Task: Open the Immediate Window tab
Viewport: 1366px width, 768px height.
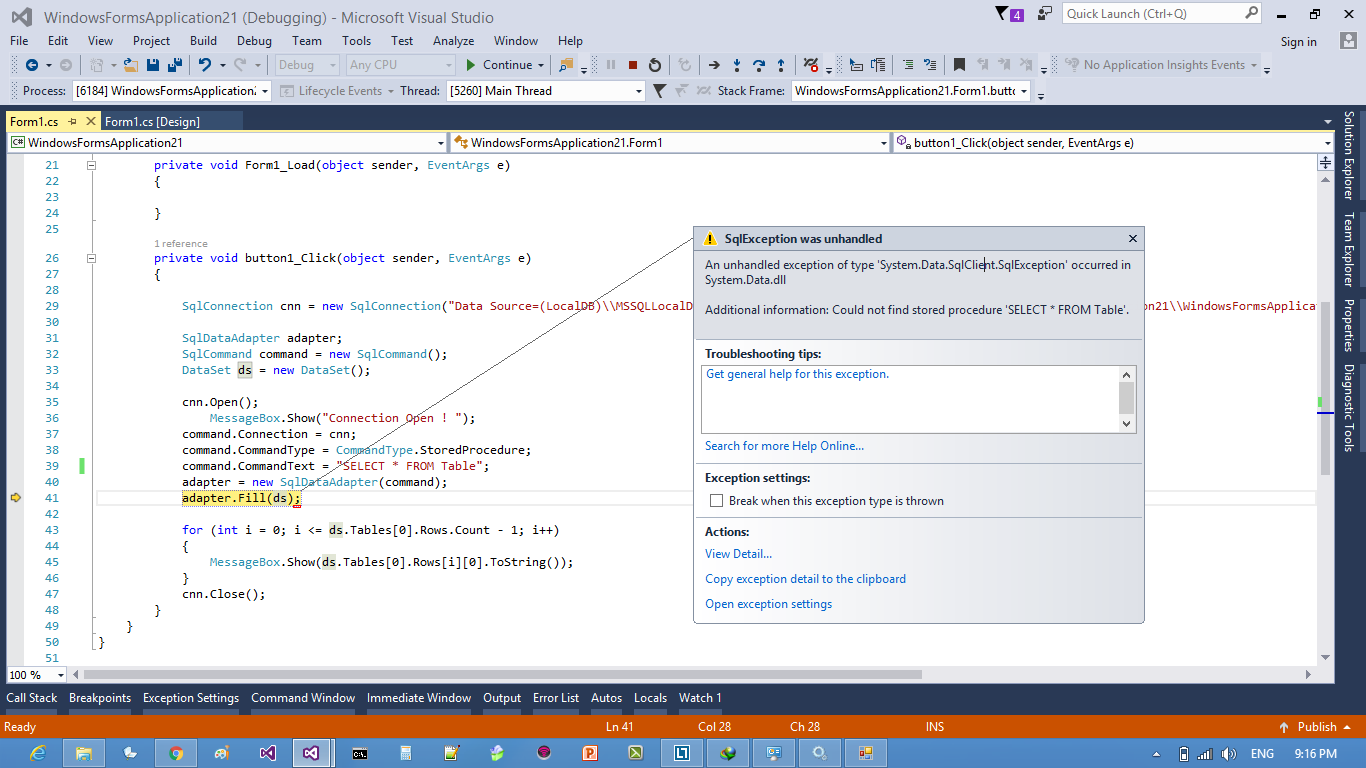Action: 419,698
